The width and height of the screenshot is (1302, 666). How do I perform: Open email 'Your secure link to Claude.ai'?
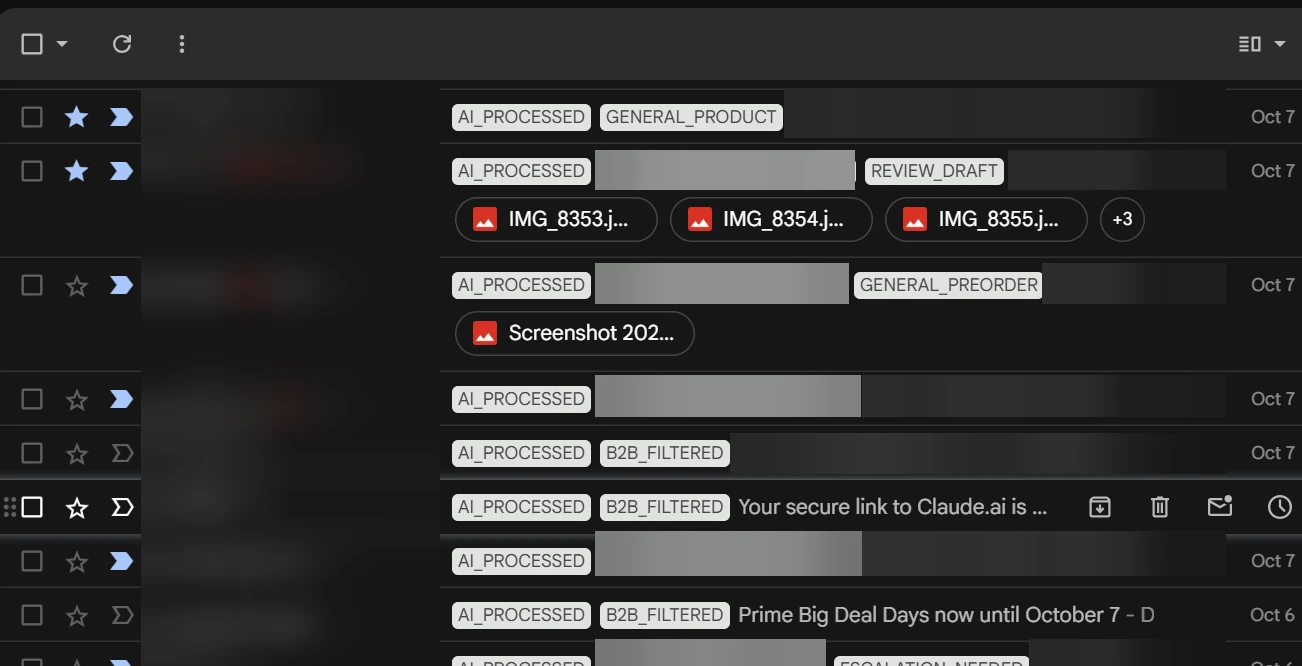(892, 507)
